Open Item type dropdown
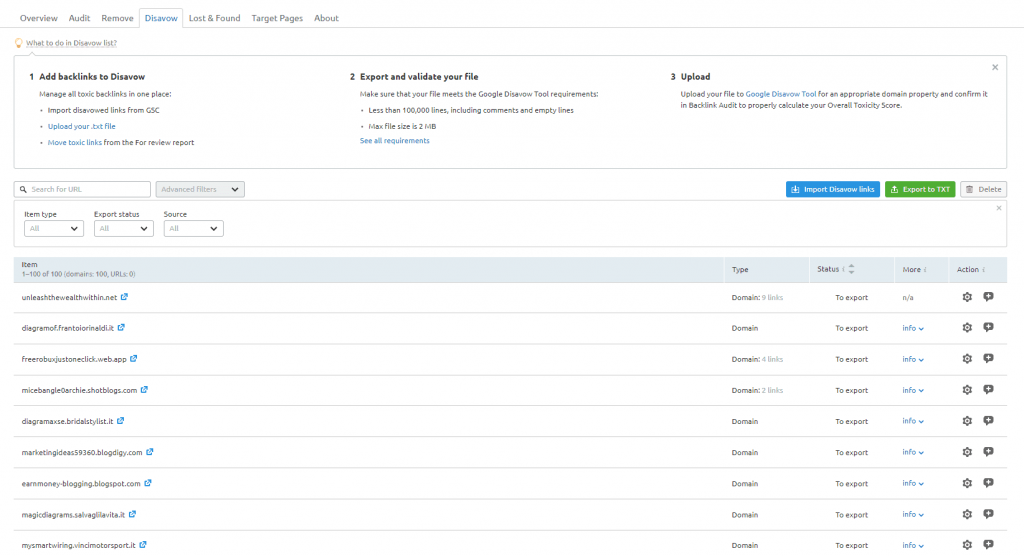Viewport: 1024px width, 556px height. pyautogui.click(x=54, y=229)
